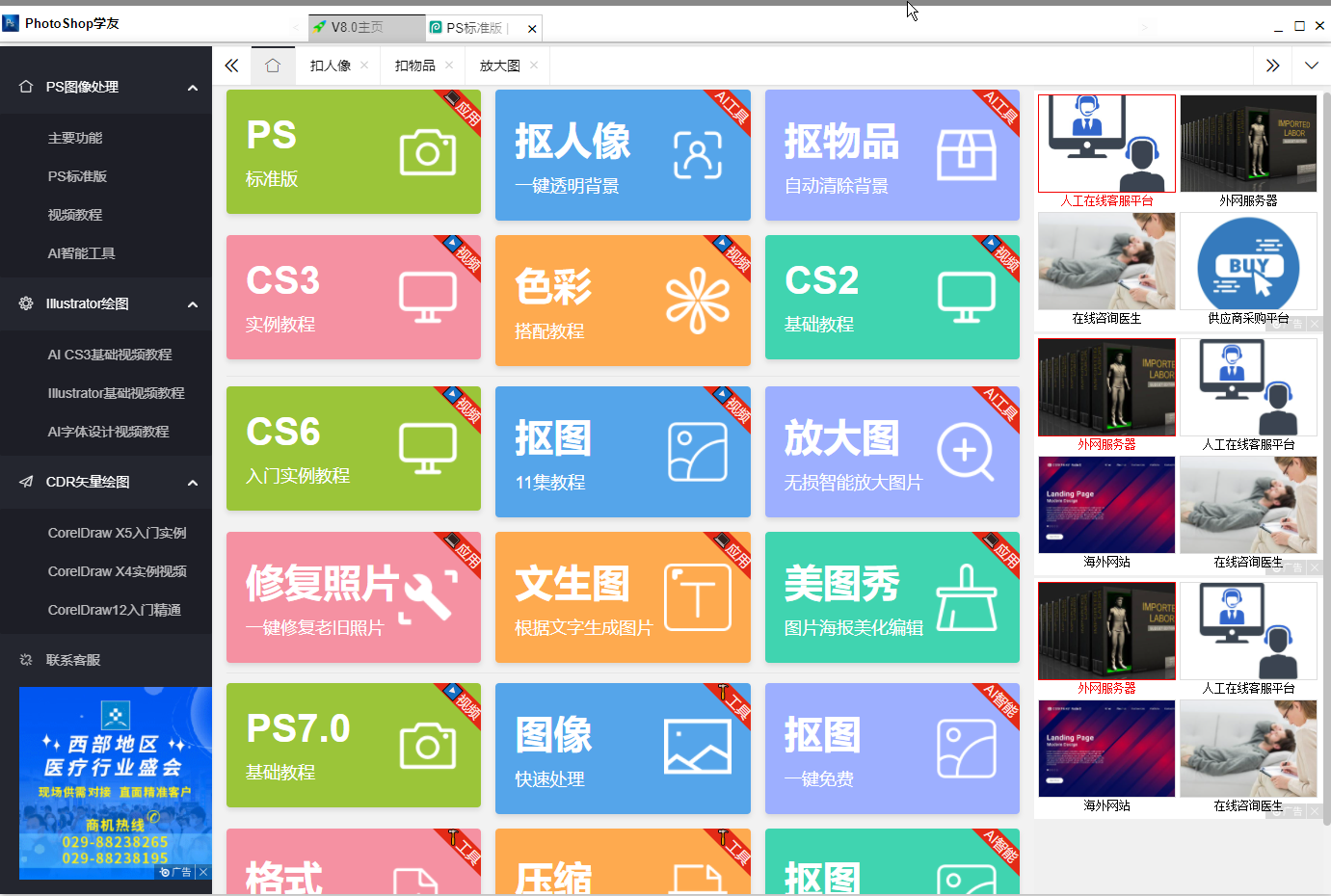Open the PS7.0 基础教程 tile
This screenshot has width=1331, height=896.
click(x=353, y=745)
